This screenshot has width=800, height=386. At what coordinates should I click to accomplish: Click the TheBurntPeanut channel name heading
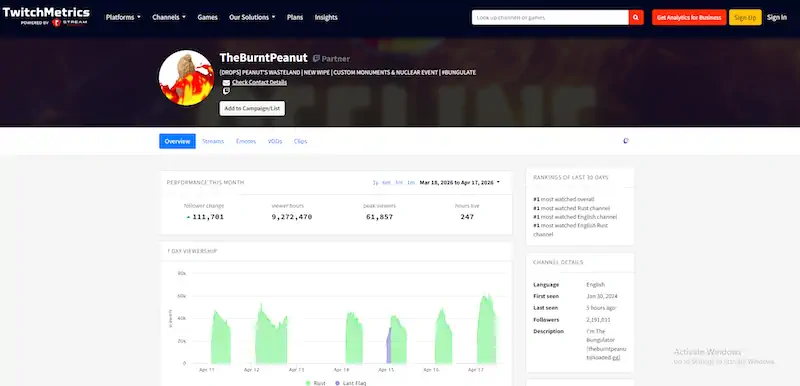click(x=263, y=58)
